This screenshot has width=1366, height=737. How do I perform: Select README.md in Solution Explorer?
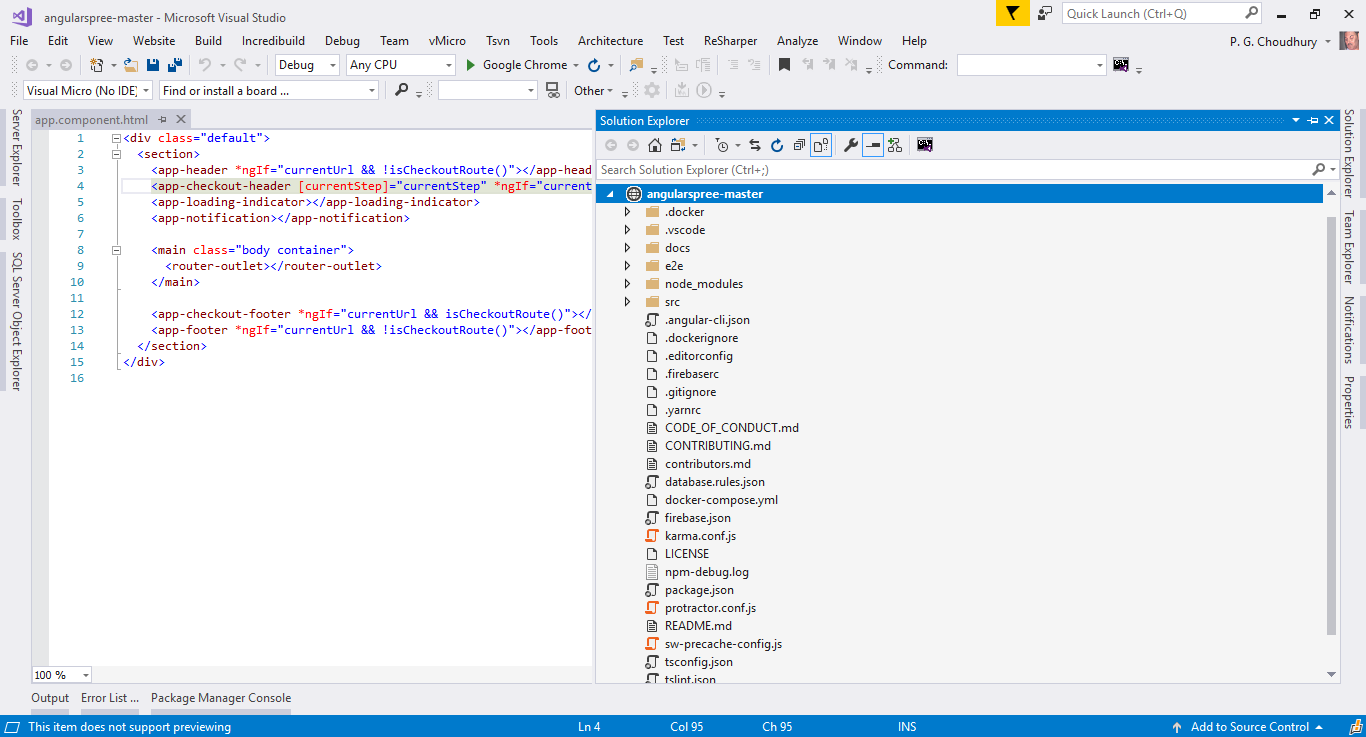[x=698, y=626]
